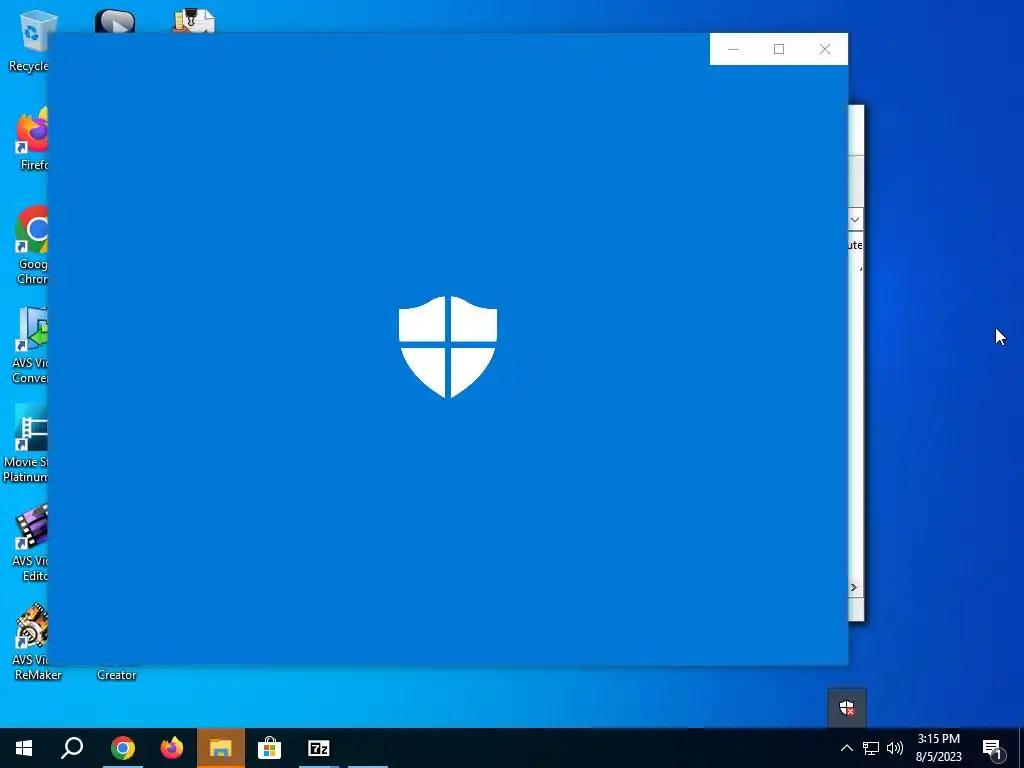Select the Movie Studio Platinum desktop shortcut
Viewport: 1024px width, 768px height.
pos(25,444)
